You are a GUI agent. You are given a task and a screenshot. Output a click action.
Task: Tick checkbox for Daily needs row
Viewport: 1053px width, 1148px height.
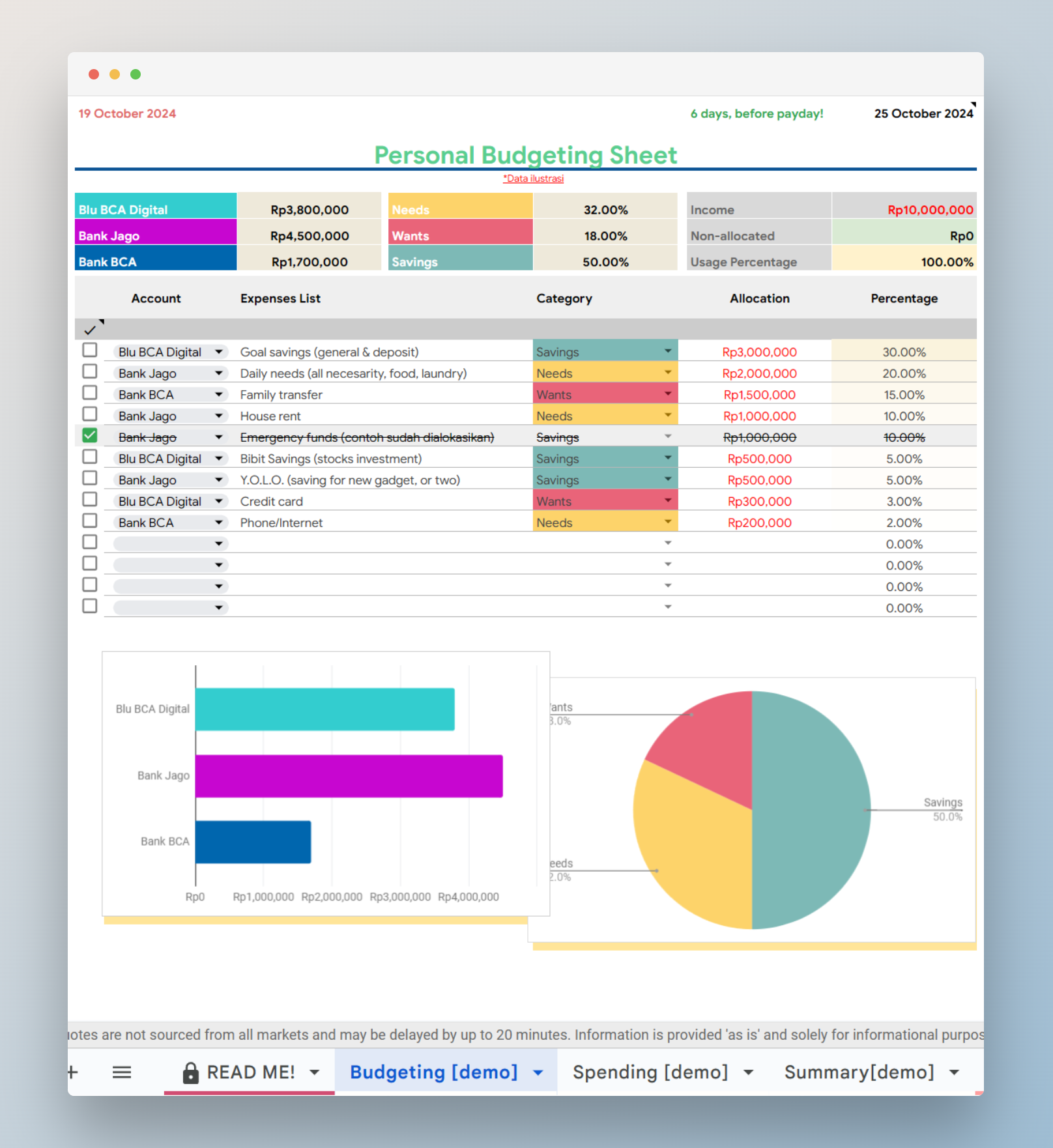[x=90, y=372]
